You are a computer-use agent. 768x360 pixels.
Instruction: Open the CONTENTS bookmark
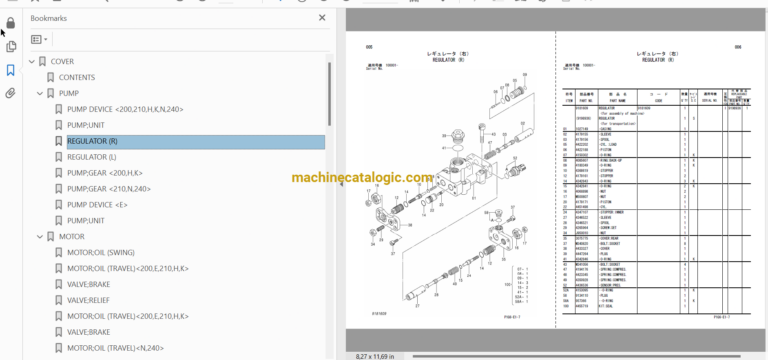[x=77, y=77]
